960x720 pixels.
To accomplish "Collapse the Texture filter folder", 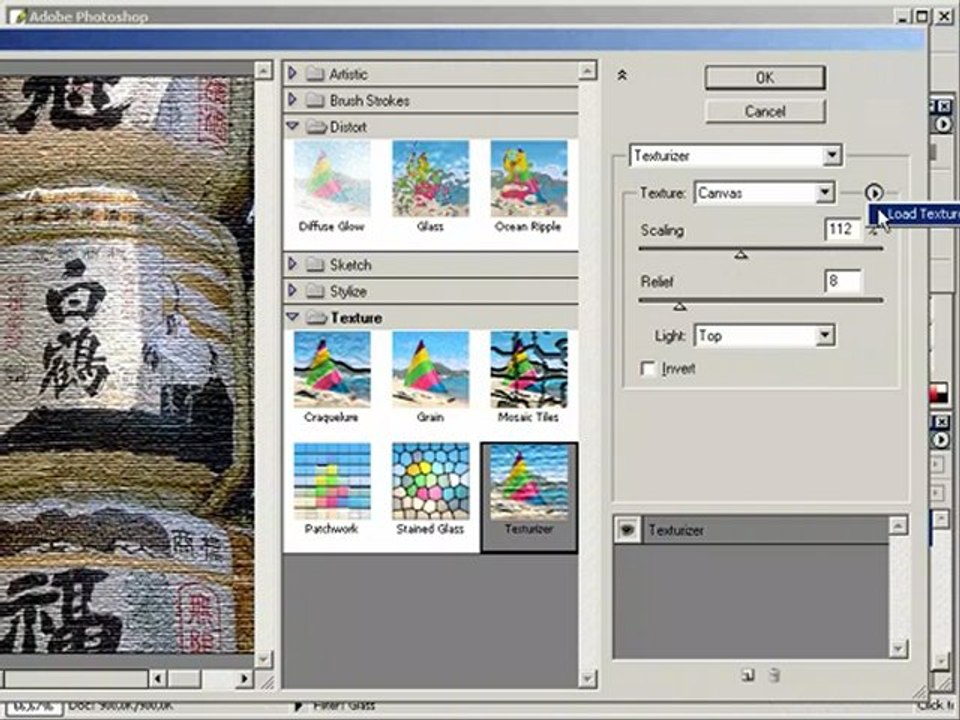I will (292, 316).
